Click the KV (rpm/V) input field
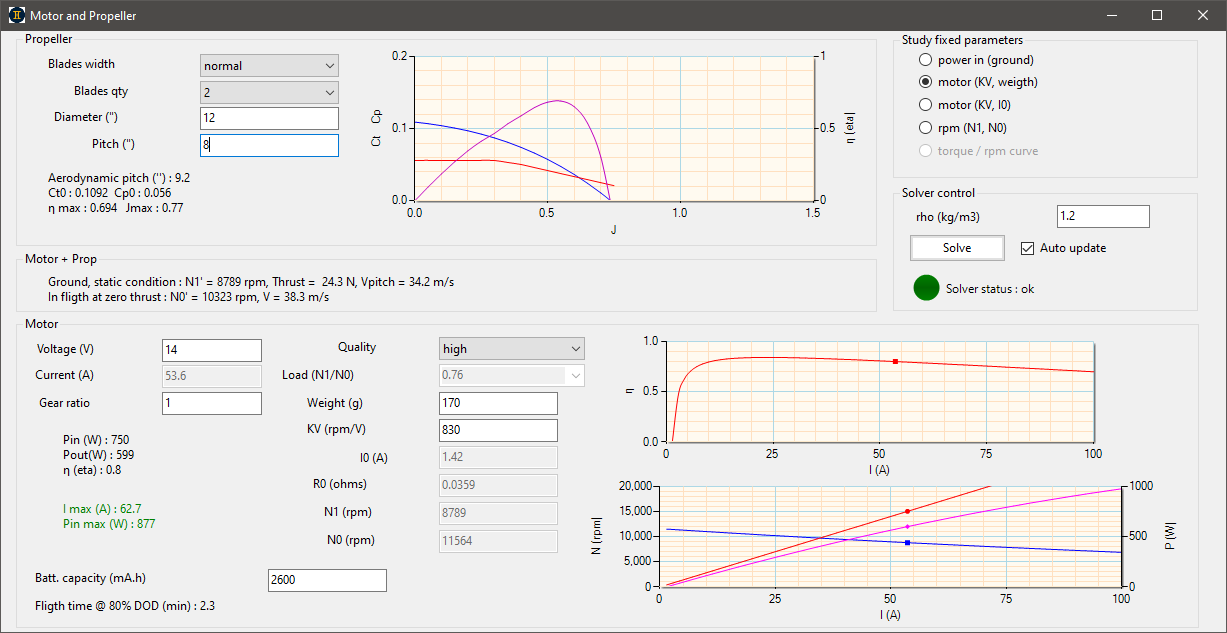Viewport: 1227px width, 633px height. 498,430
